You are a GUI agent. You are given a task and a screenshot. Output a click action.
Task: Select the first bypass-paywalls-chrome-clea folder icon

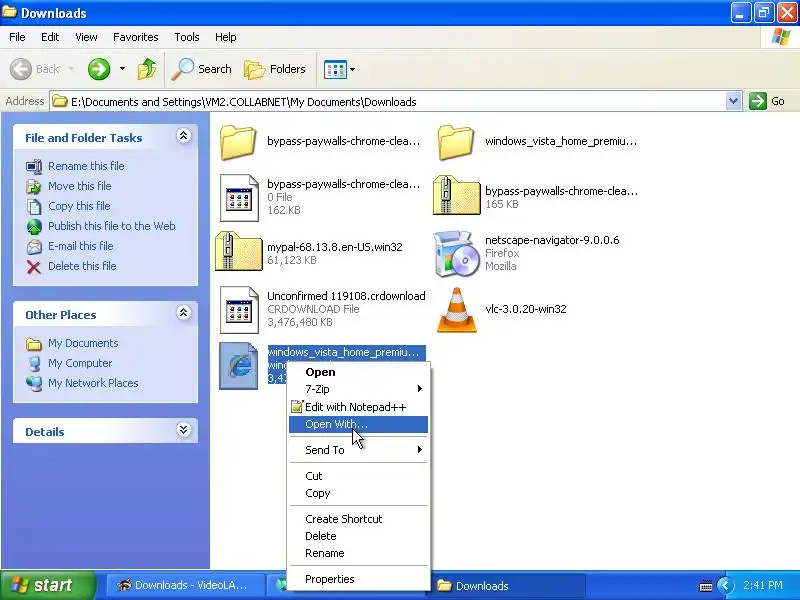coord(238,142)
